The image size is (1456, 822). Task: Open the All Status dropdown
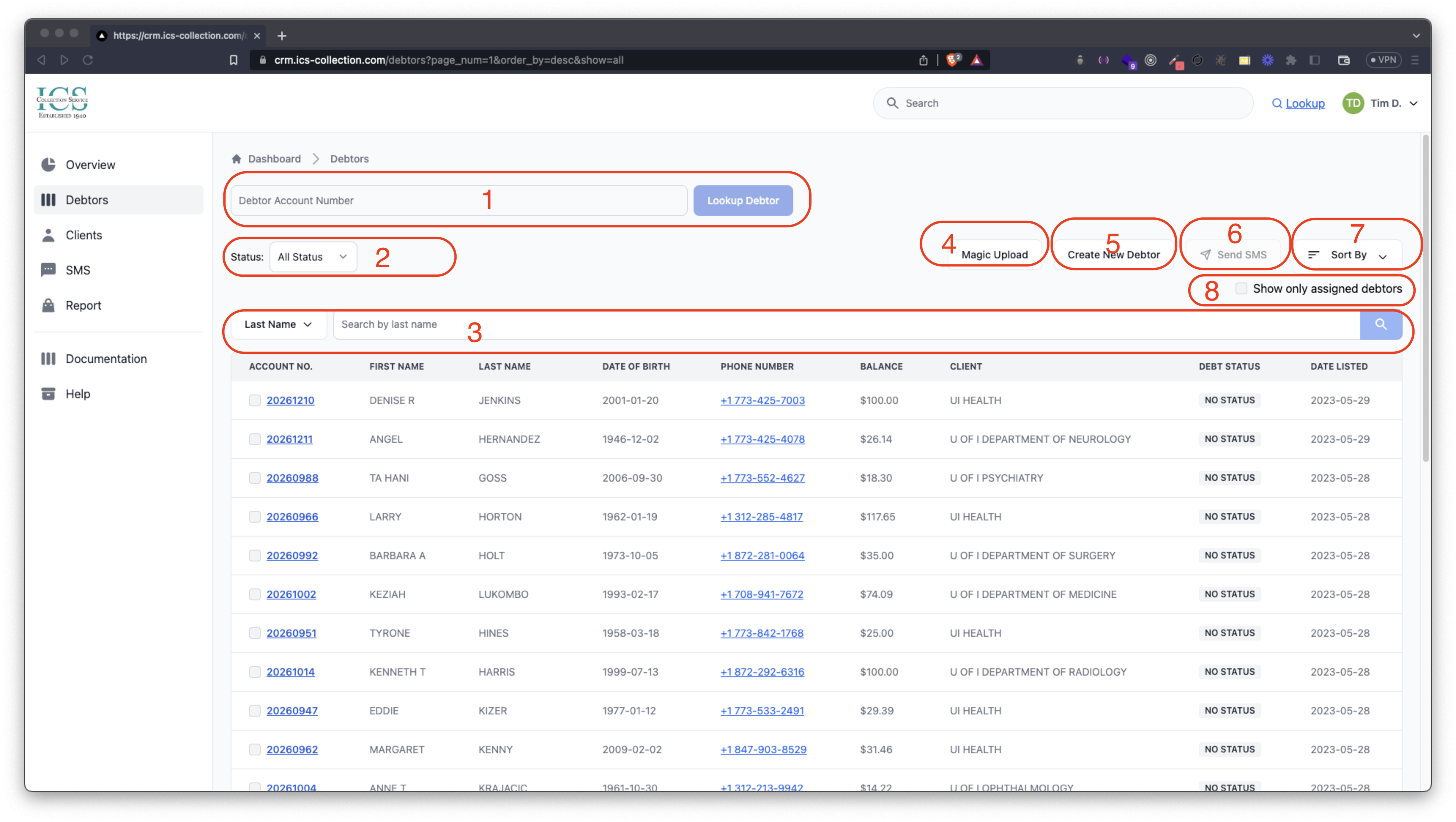pyautogui.click(x=313, y=257)
